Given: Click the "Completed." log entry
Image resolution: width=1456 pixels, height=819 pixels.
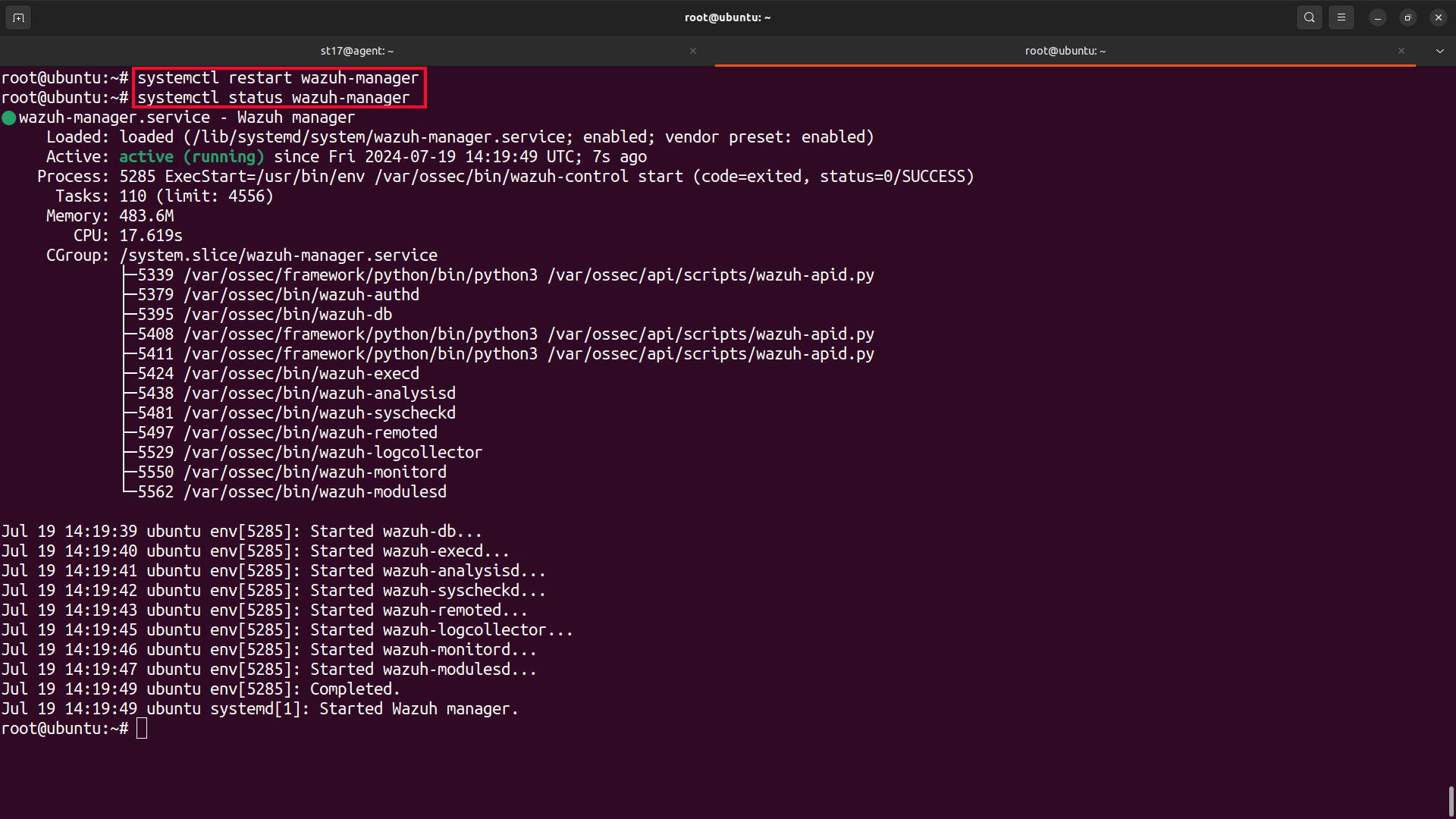Looking at the screenshot, I should pyautogui.click(x=201, y=689).
